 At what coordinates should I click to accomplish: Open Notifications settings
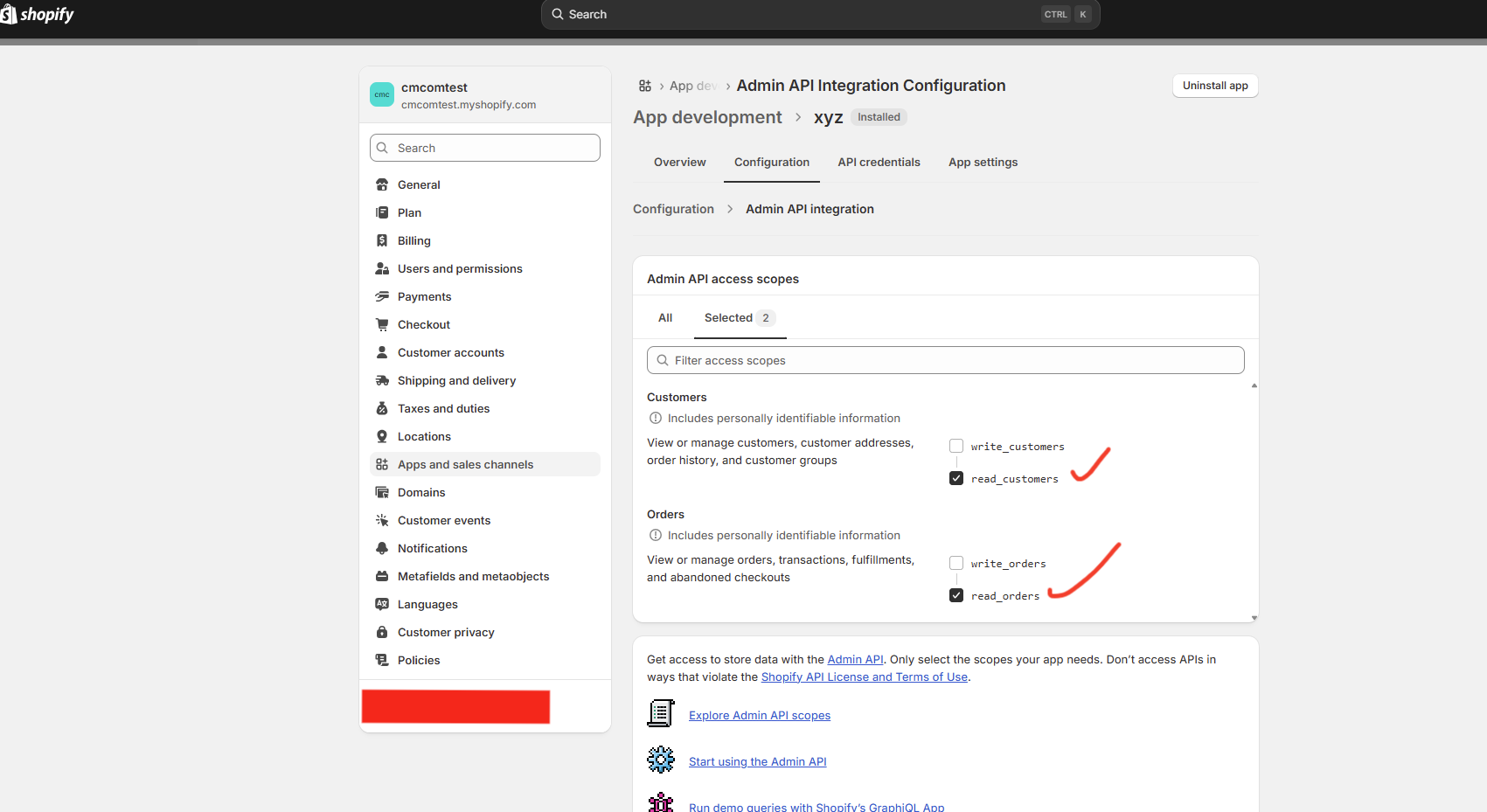485,548
